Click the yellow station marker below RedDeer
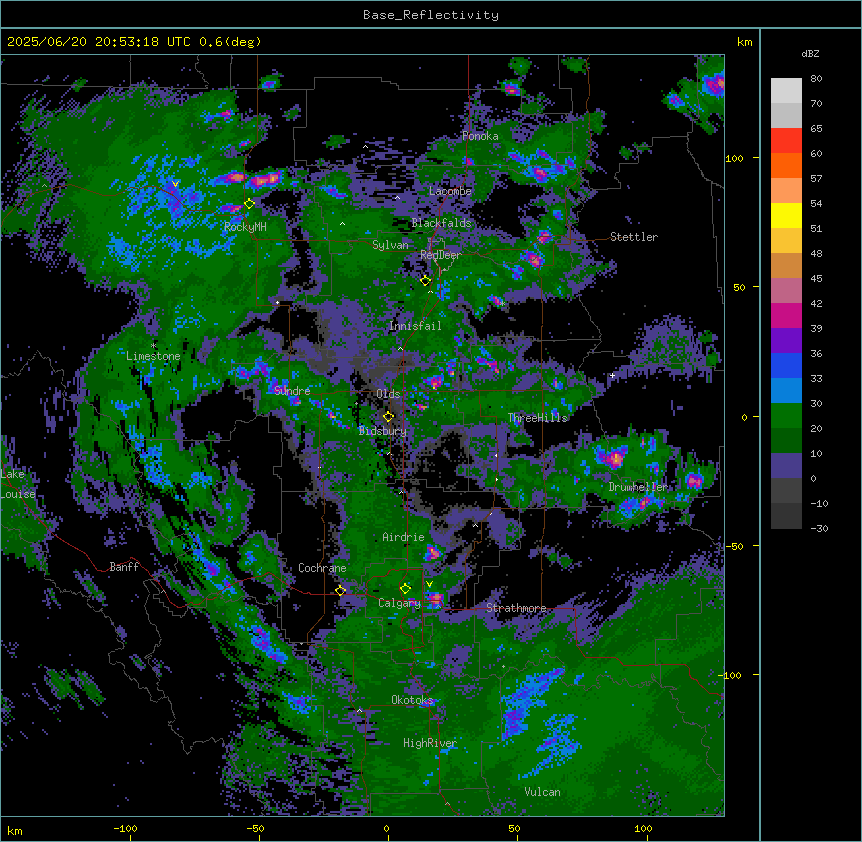This screenshot has height=842, width=862. [x=426, y=281]
